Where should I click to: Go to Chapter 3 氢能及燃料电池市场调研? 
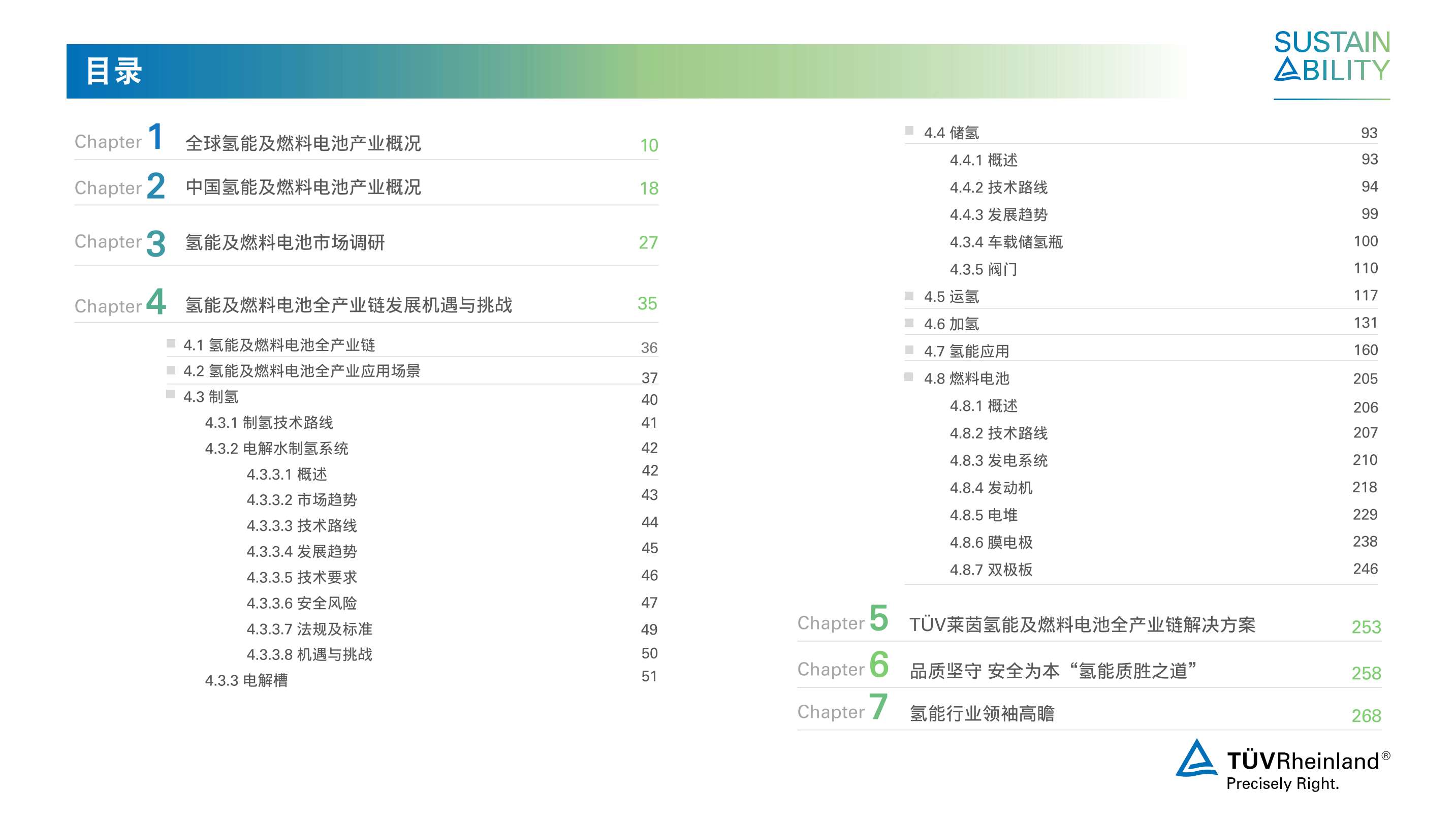pos(285,242)
